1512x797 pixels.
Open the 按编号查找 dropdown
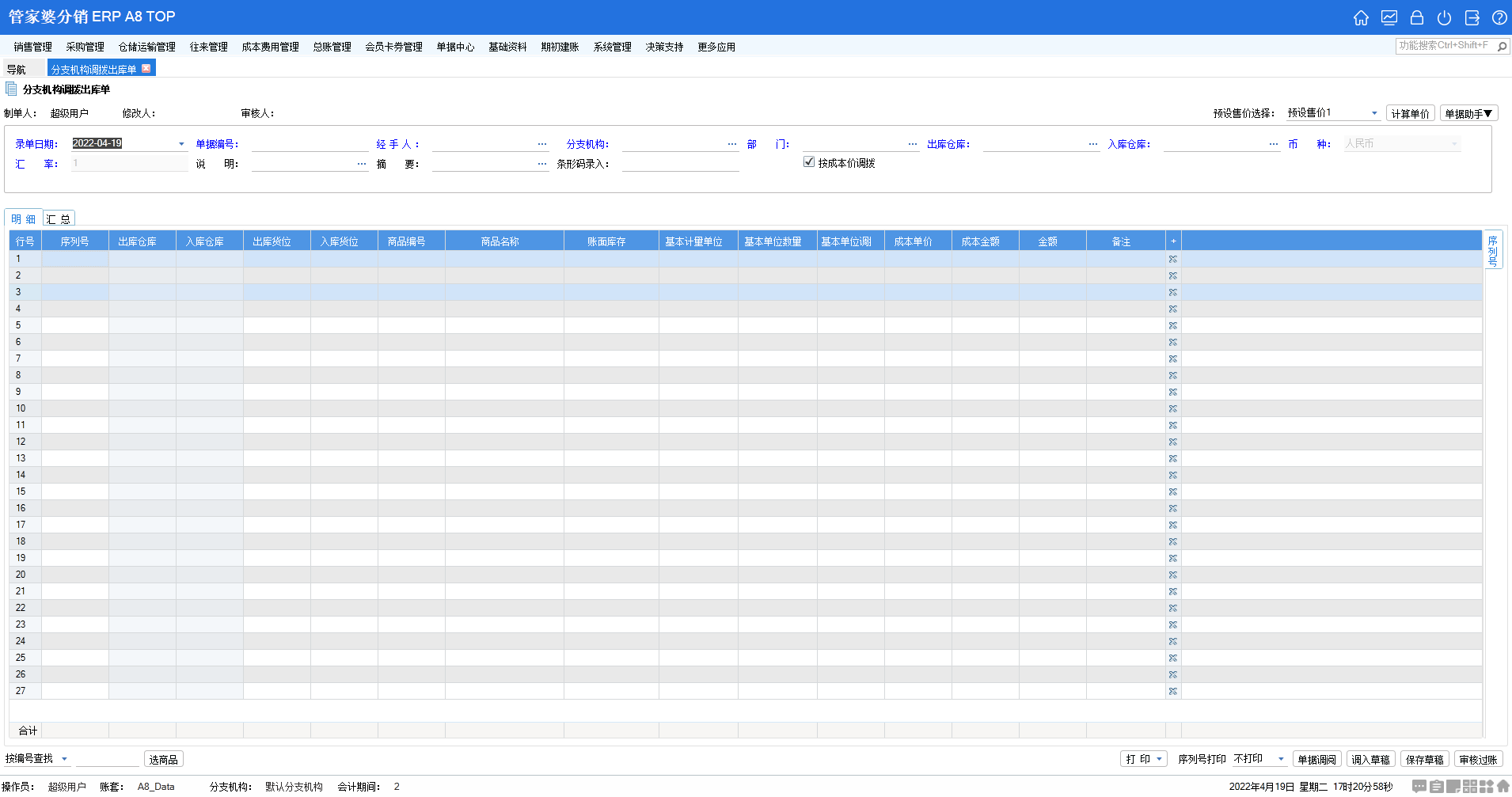coord(64,759)
